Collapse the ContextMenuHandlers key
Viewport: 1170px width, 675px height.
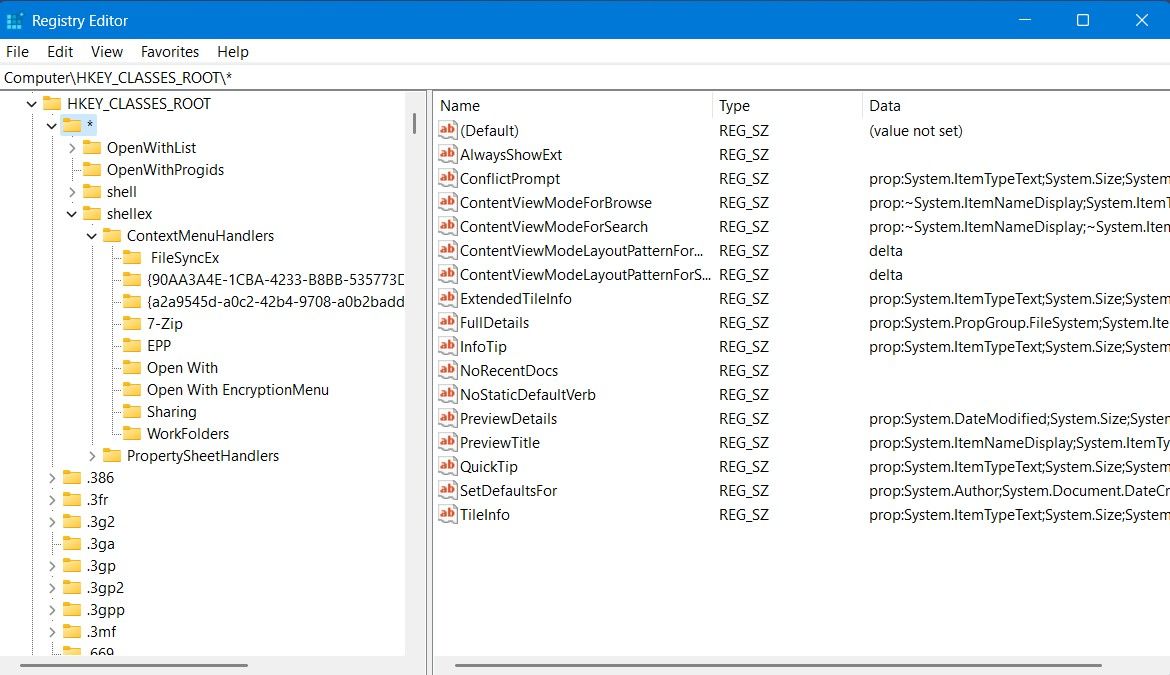[92, 236]
